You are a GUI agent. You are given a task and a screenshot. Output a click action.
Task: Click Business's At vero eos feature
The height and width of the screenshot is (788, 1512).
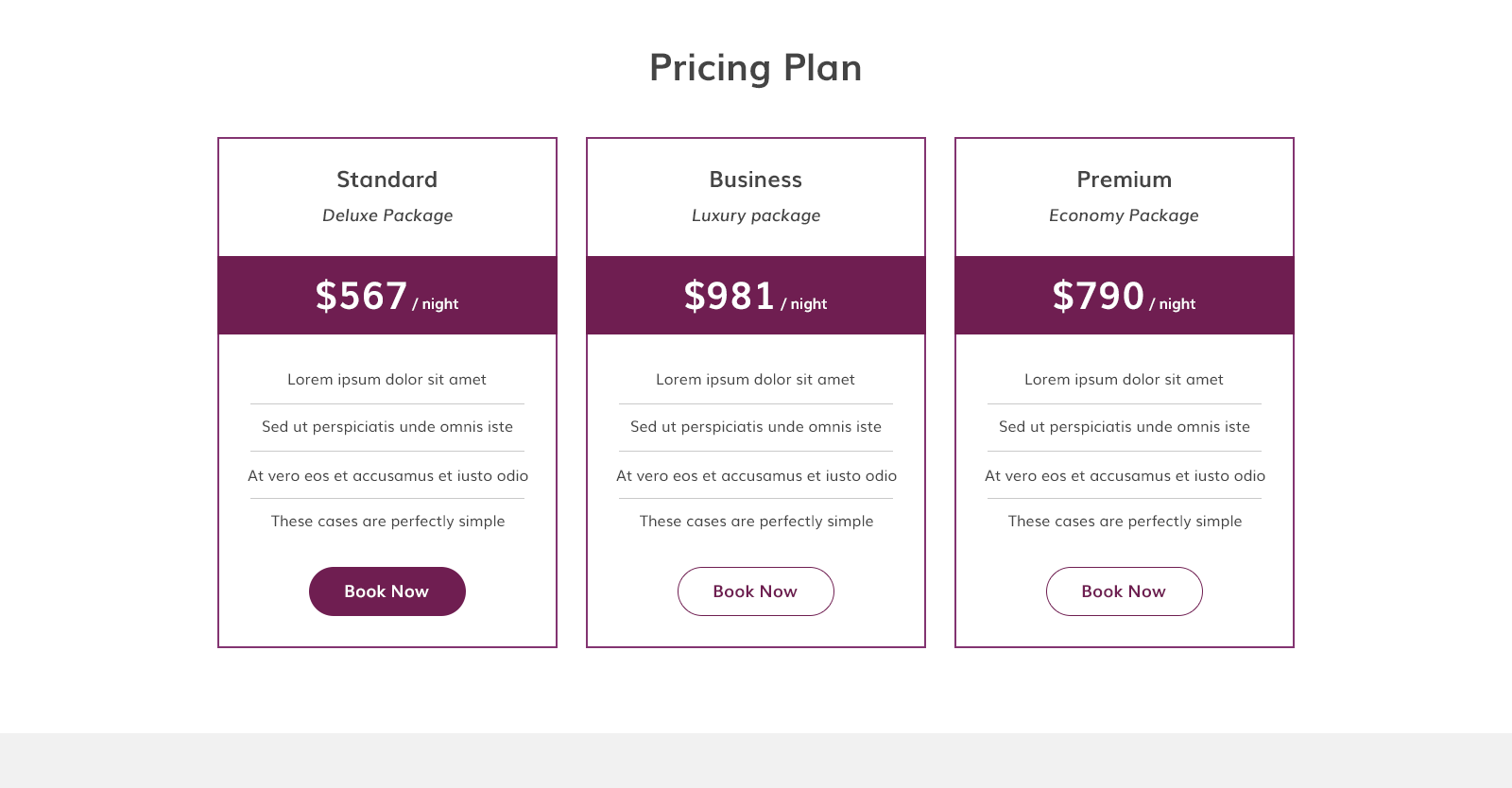tap(756, 476)
